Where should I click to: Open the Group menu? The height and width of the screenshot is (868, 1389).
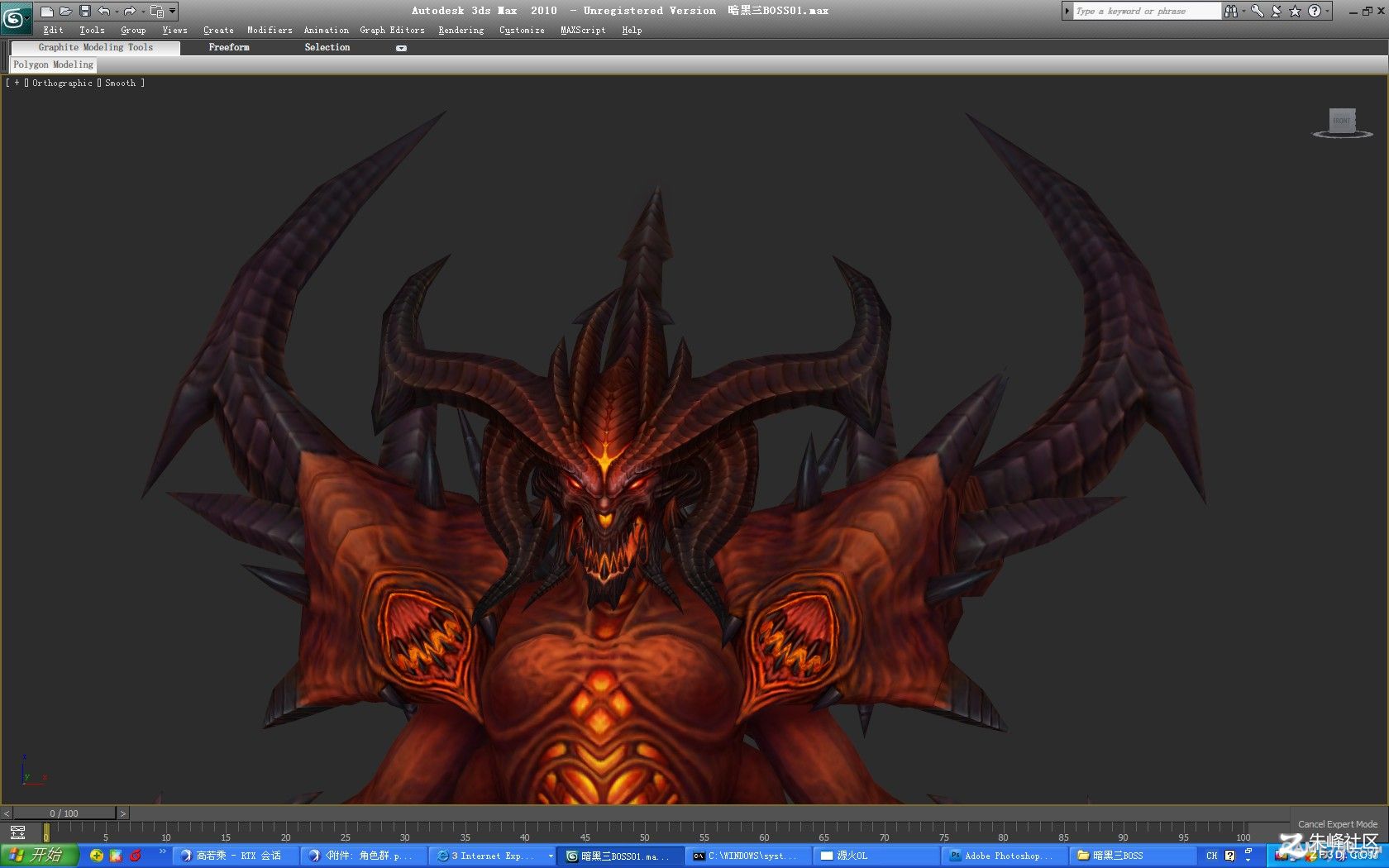133,30
